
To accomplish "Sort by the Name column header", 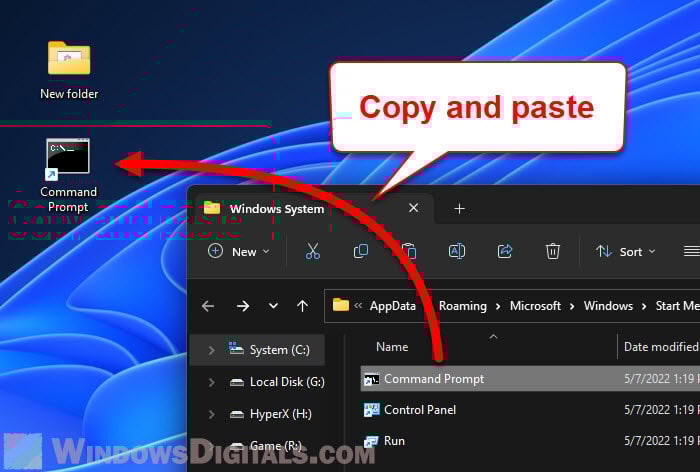I will (x=392, y=347).
